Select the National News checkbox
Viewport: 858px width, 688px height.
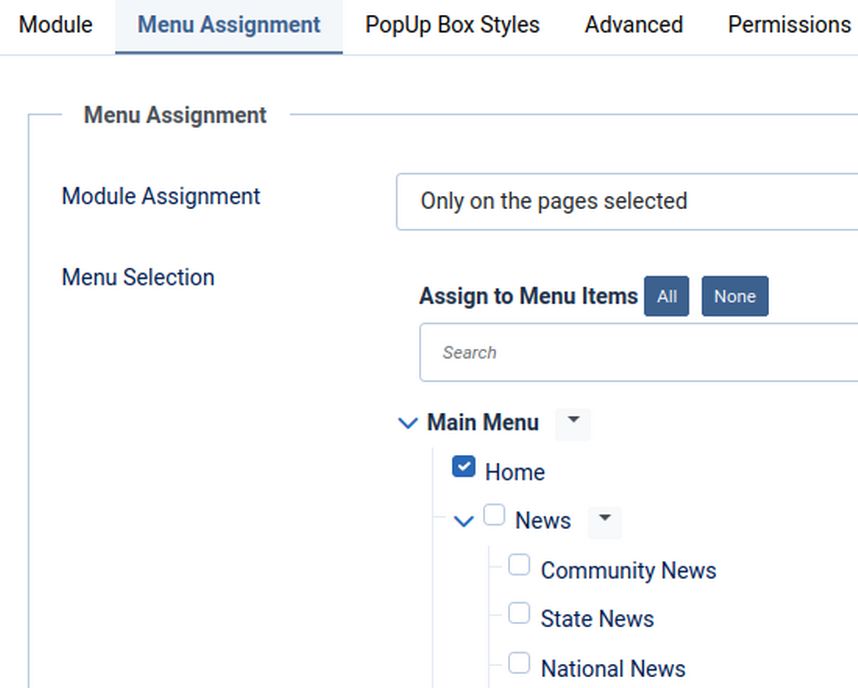pyautogui.click(x=519, y=663)
